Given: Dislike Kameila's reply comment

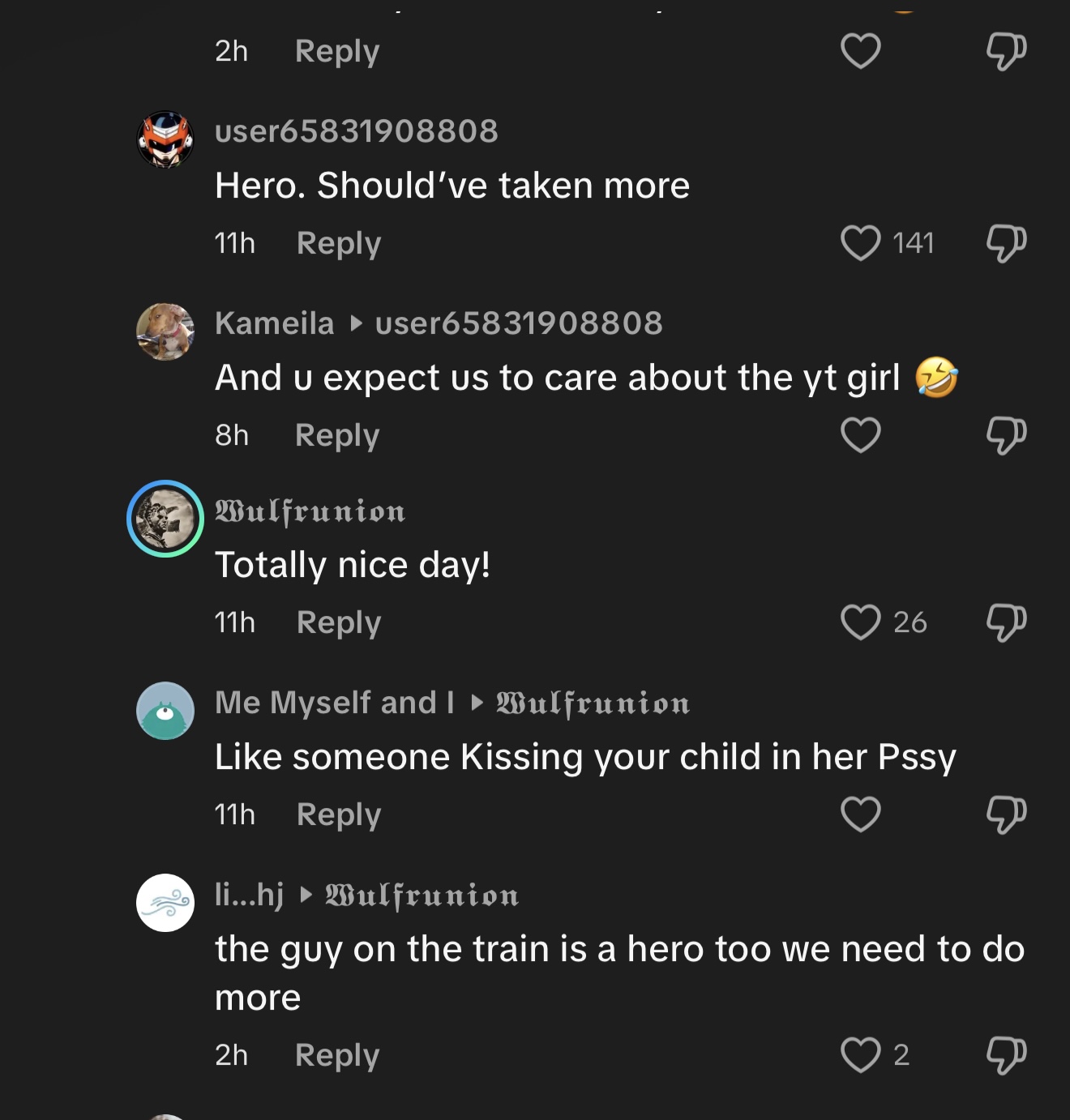Looking at the screenshot, I should pos(1006,435).
